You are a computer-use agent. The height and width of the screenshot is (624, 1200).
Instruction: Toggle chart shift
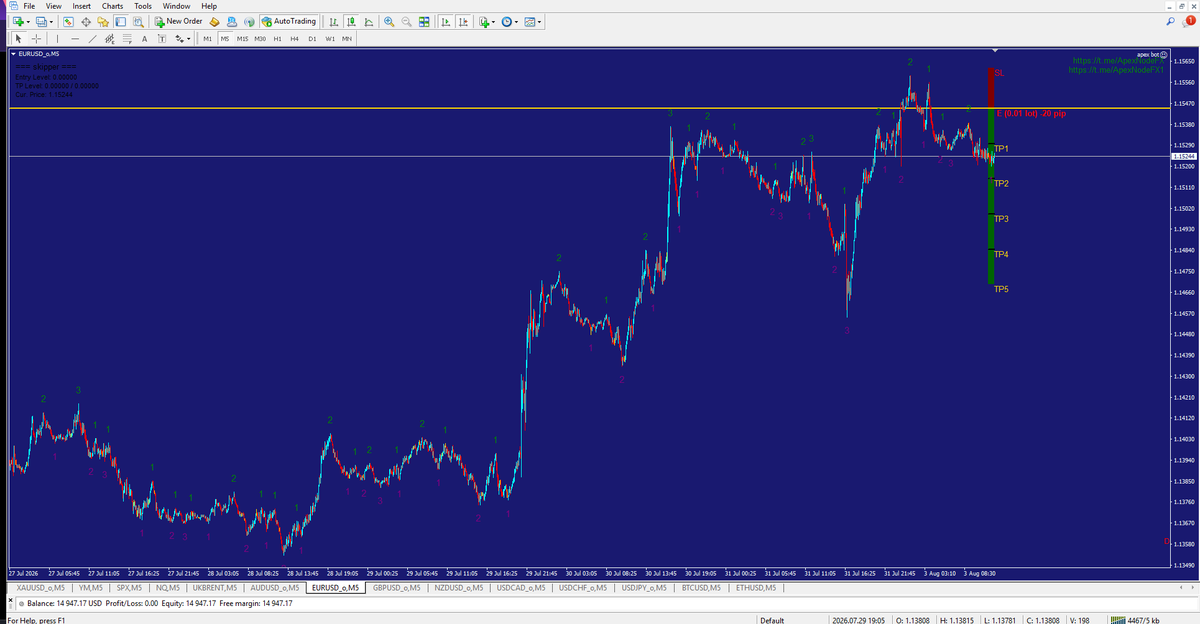pos(463,21)
